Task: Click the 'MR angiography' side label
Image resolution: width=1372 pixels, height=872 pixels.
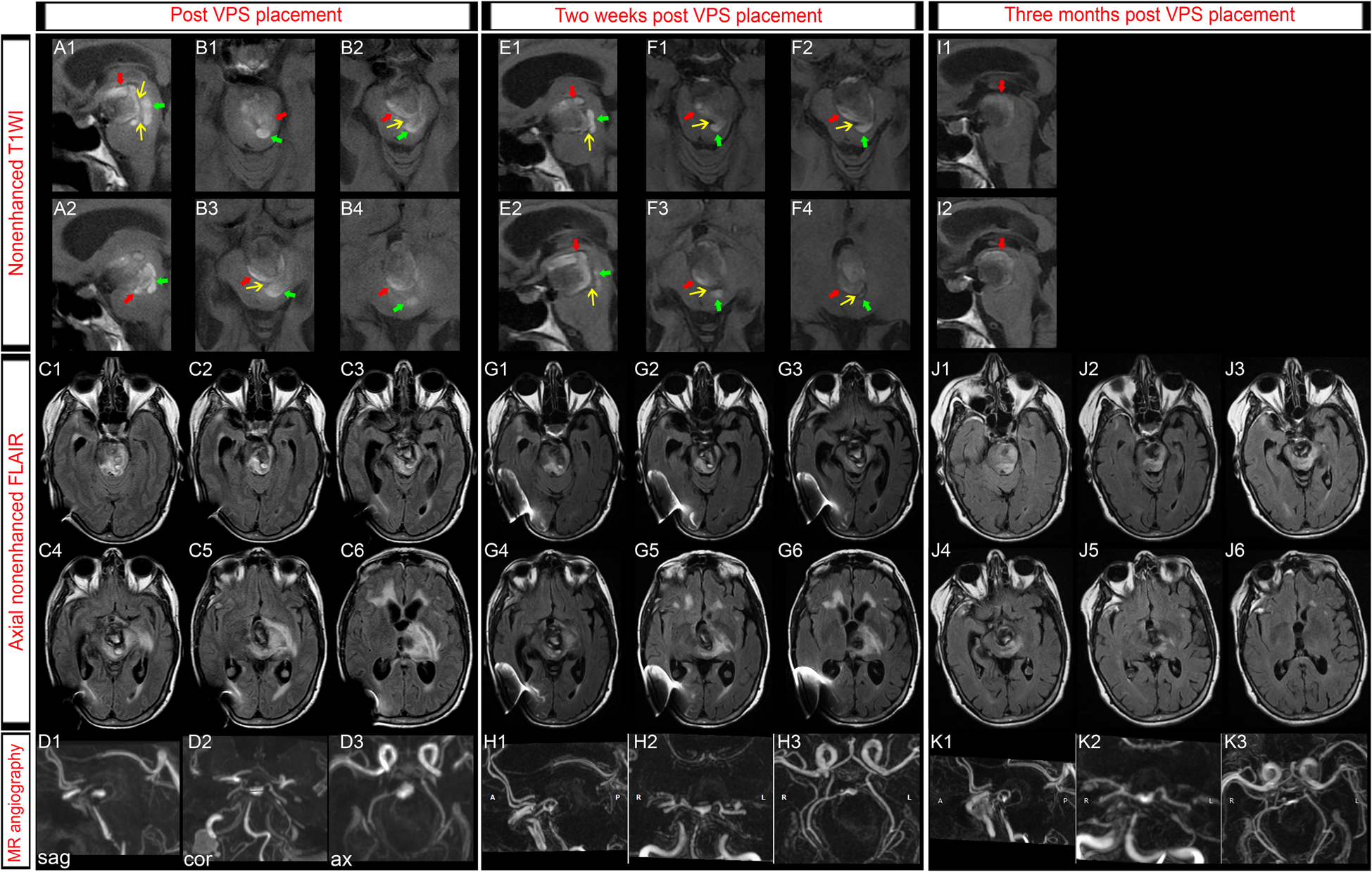Action: 16,802
